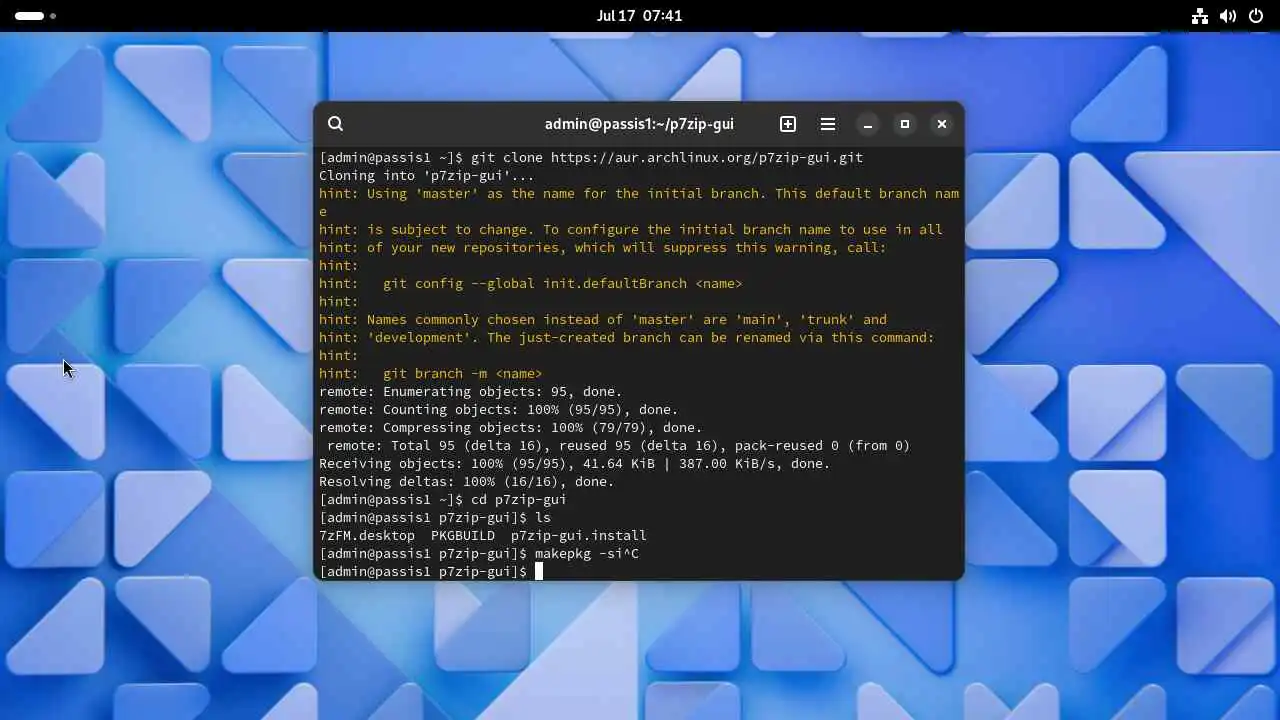Screen dimensions: 1280x720
Task: Click the 'Receiving objects: 100%' line
Action: [x=575, y=464]
